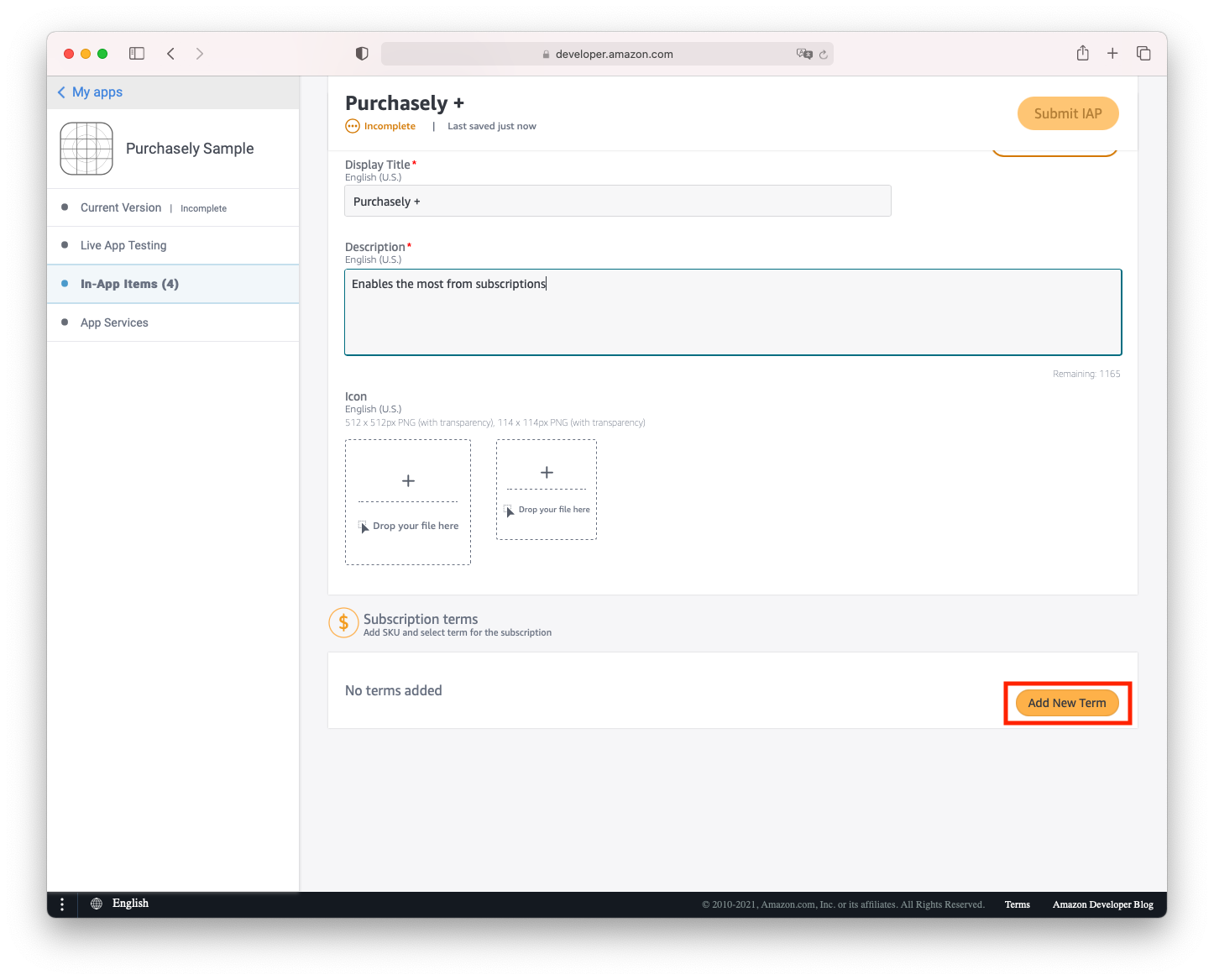Open a new tab with plus icon

click(x=1112, y=54)
